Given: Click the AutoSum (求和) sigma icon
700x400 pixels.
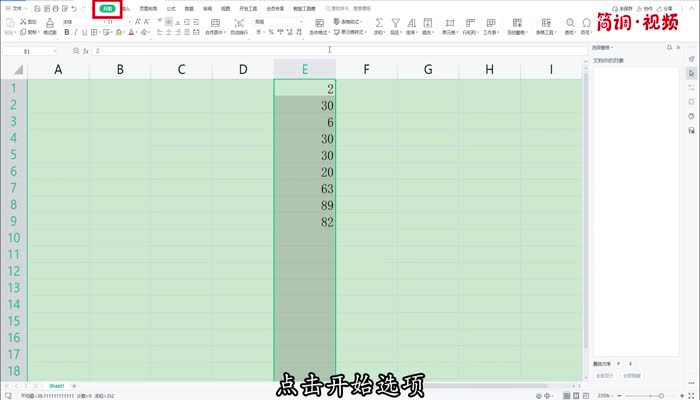Looking at the screenshot, I should [379, 21].
